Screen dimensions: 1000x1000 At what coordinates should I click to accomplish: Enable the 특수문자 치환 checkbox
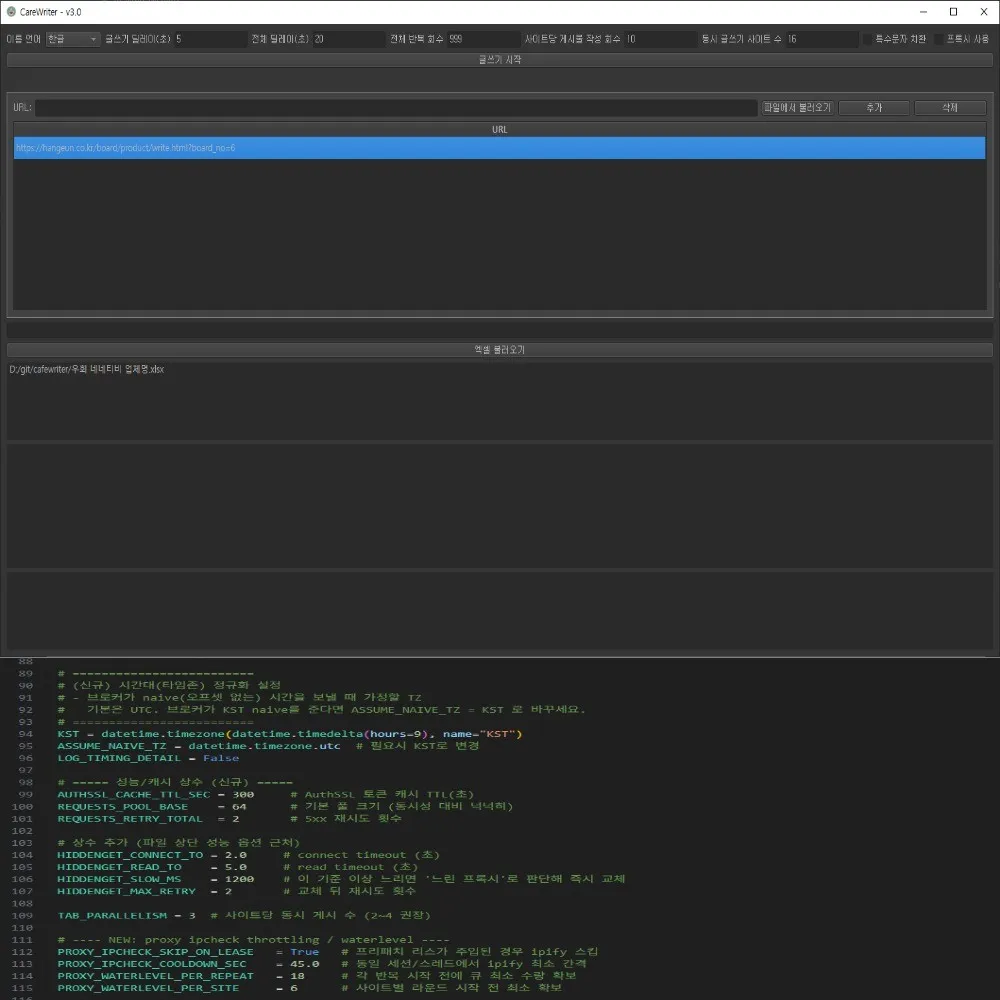pos(867,39)
